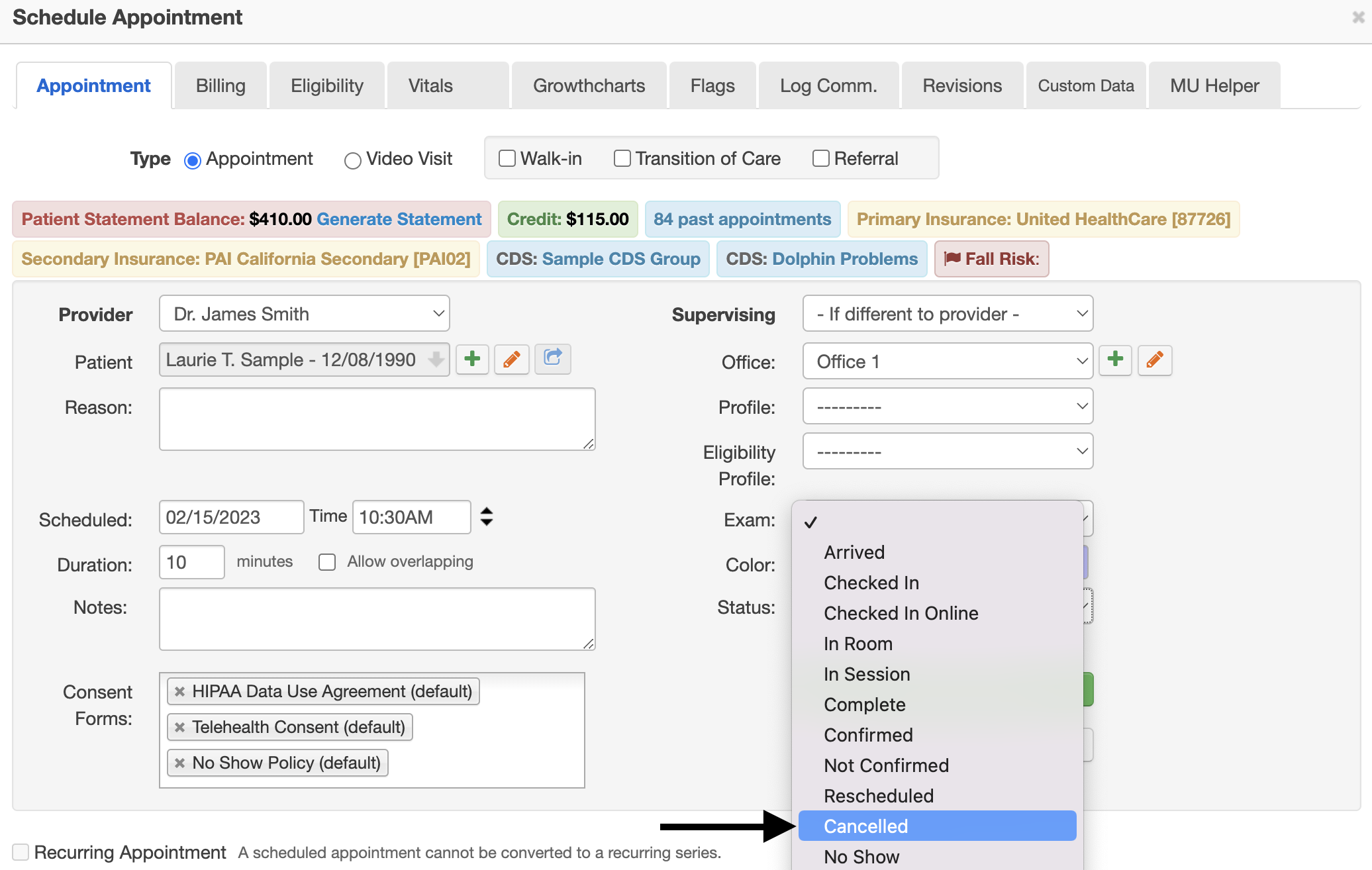Image resolution: width=1372 pixels, height=870 pixels.
Task: Choose Arrived status option
Action: [x=938, y=552]
